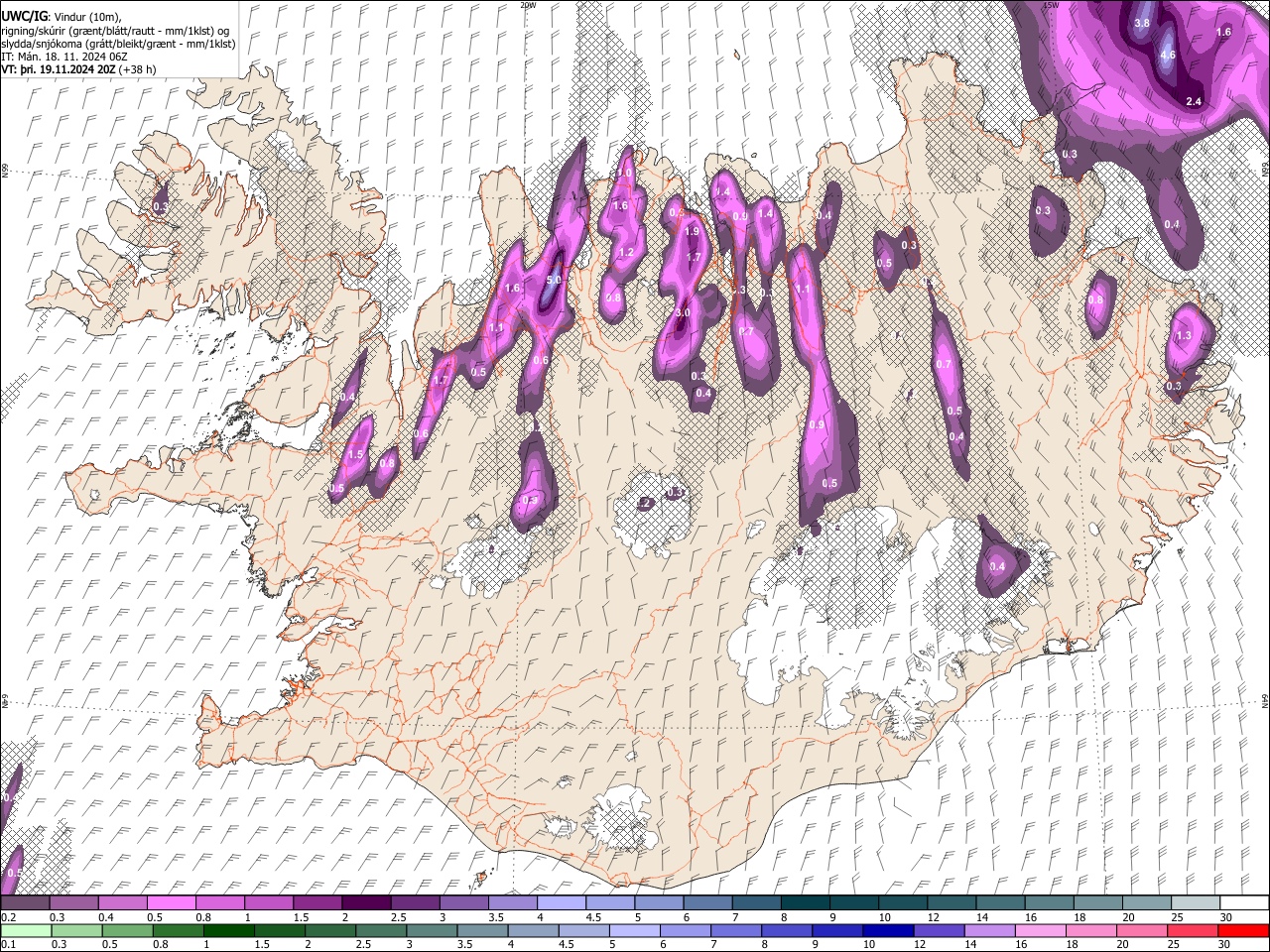The width and height of the screenshot is (1270, 952).
Task: Click the '0.2' label under the top legend bar
Action: 8,917
